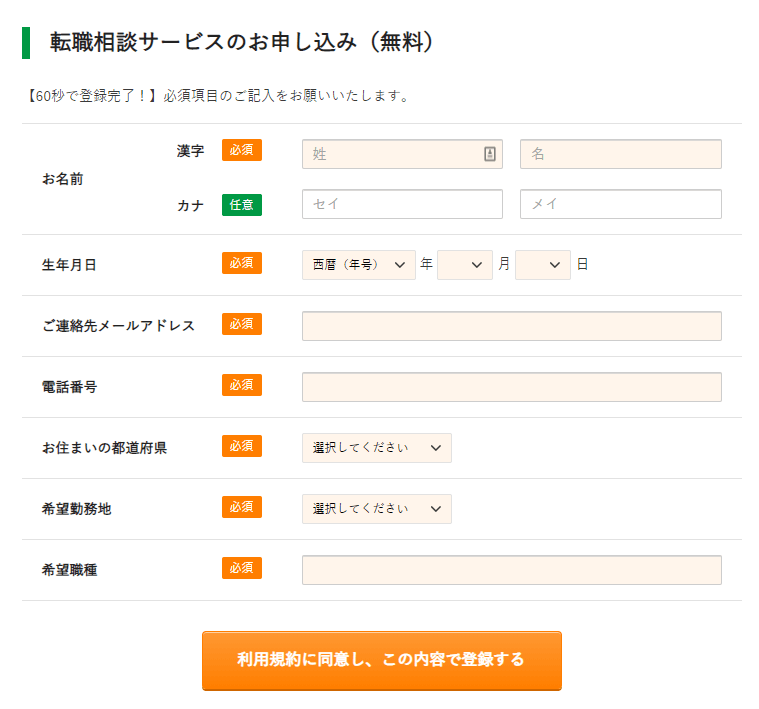The height and width of the screenshot is (709, 759).
Task: Click the 姓 kanji surname input field
Action: click(x=402, y=154)
